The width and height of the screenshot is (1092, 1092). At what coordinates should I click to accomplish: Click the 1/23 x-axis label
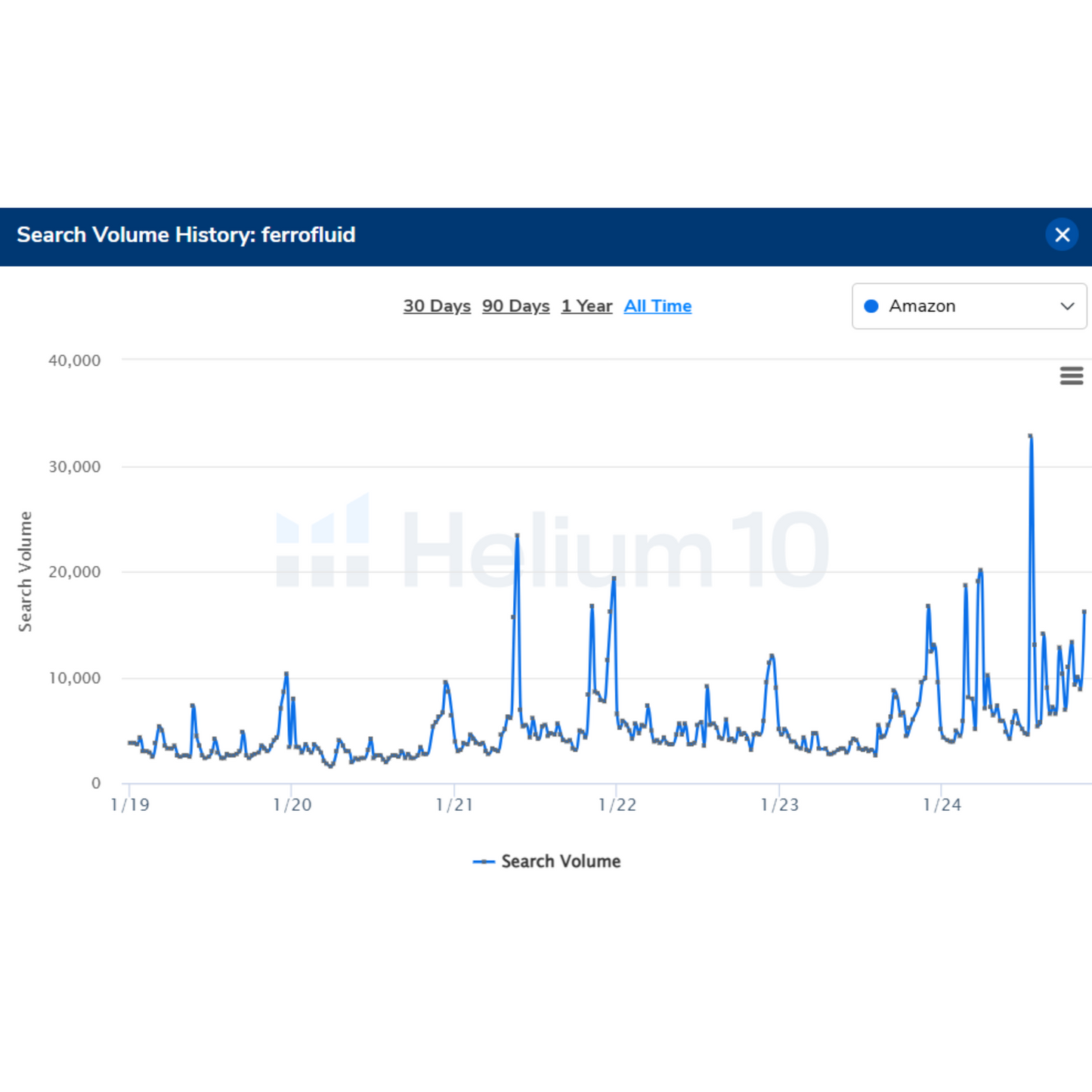tap(780, 805)
